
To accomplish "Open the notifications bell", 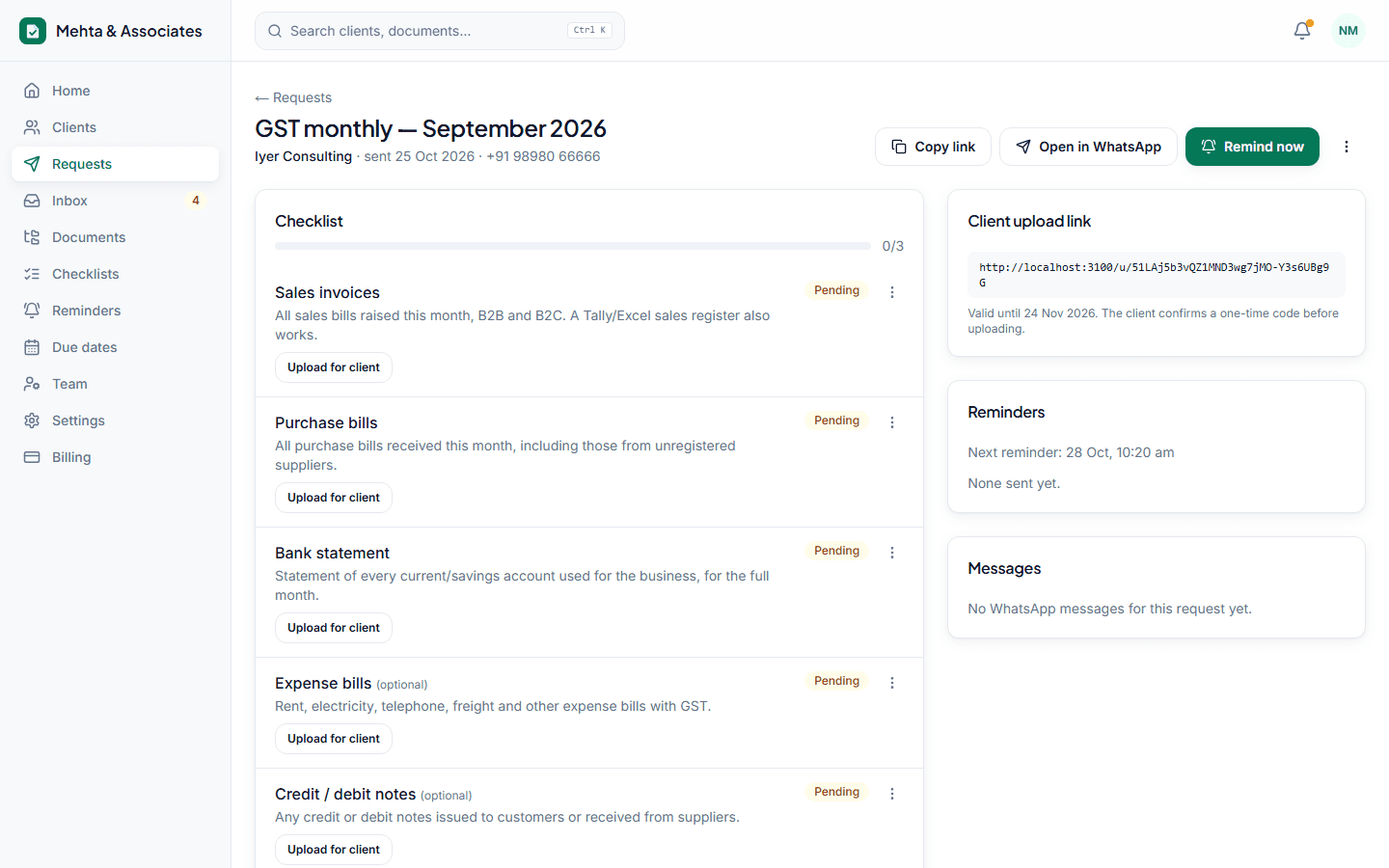I will pyautogui.click(x=1302, y=31).
